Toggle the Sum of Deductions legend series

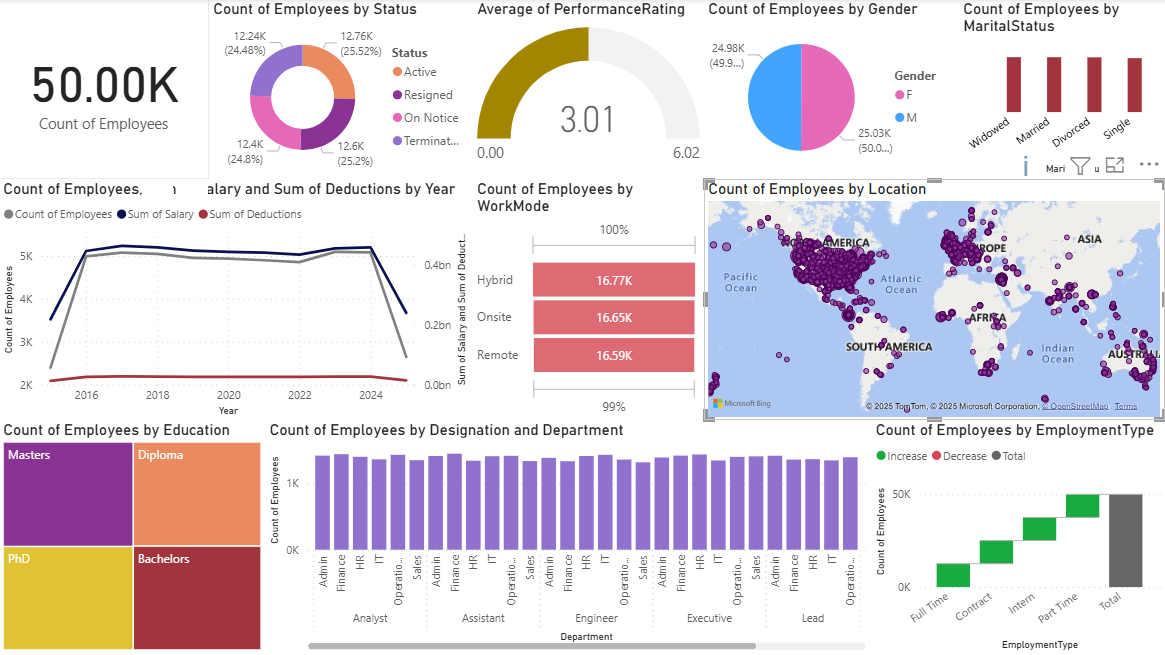[203, 214]
